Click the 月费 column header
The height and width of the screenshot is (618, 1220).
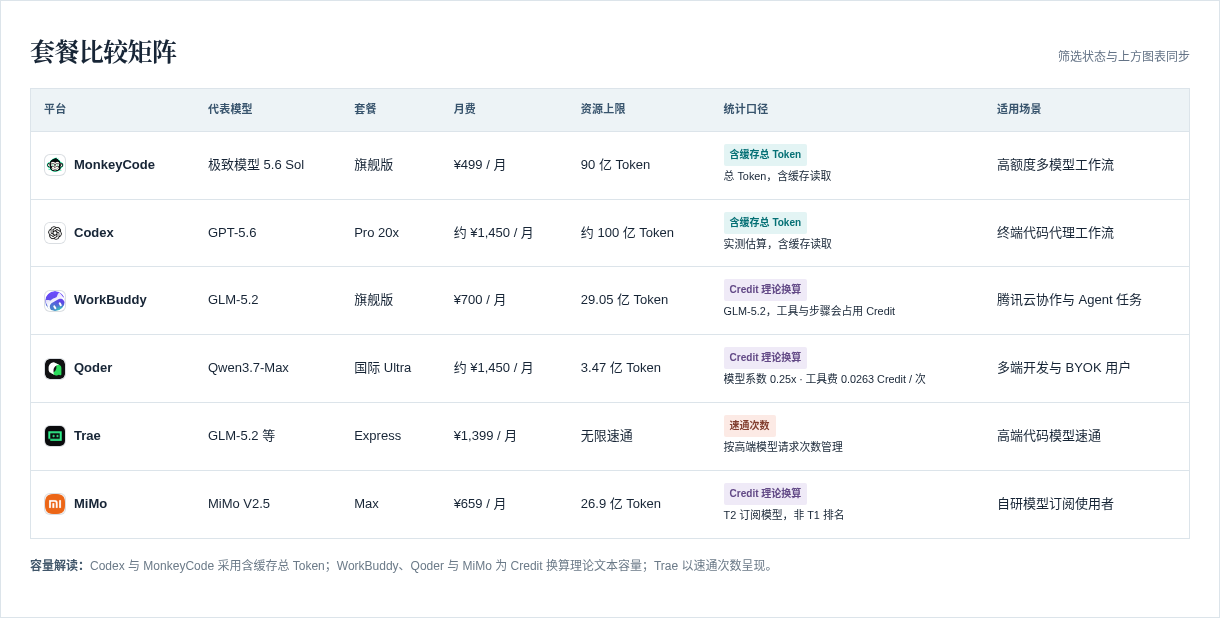465,109
